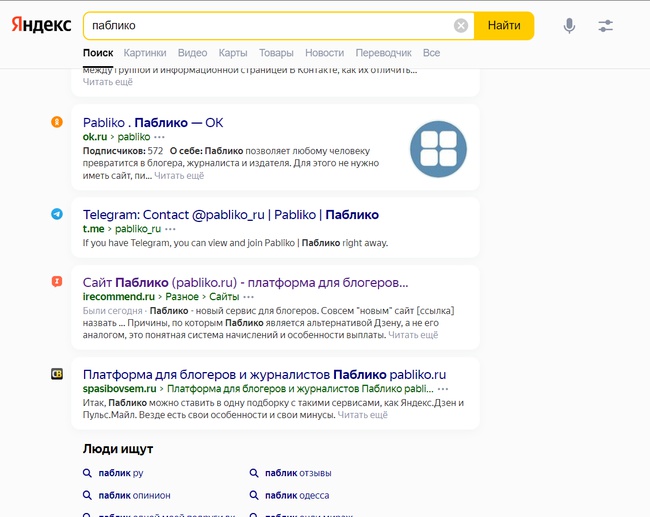The image size is (650, 517).
Task: Click the spasibovsem.ru CB favicon
Action: click(57, 374)
